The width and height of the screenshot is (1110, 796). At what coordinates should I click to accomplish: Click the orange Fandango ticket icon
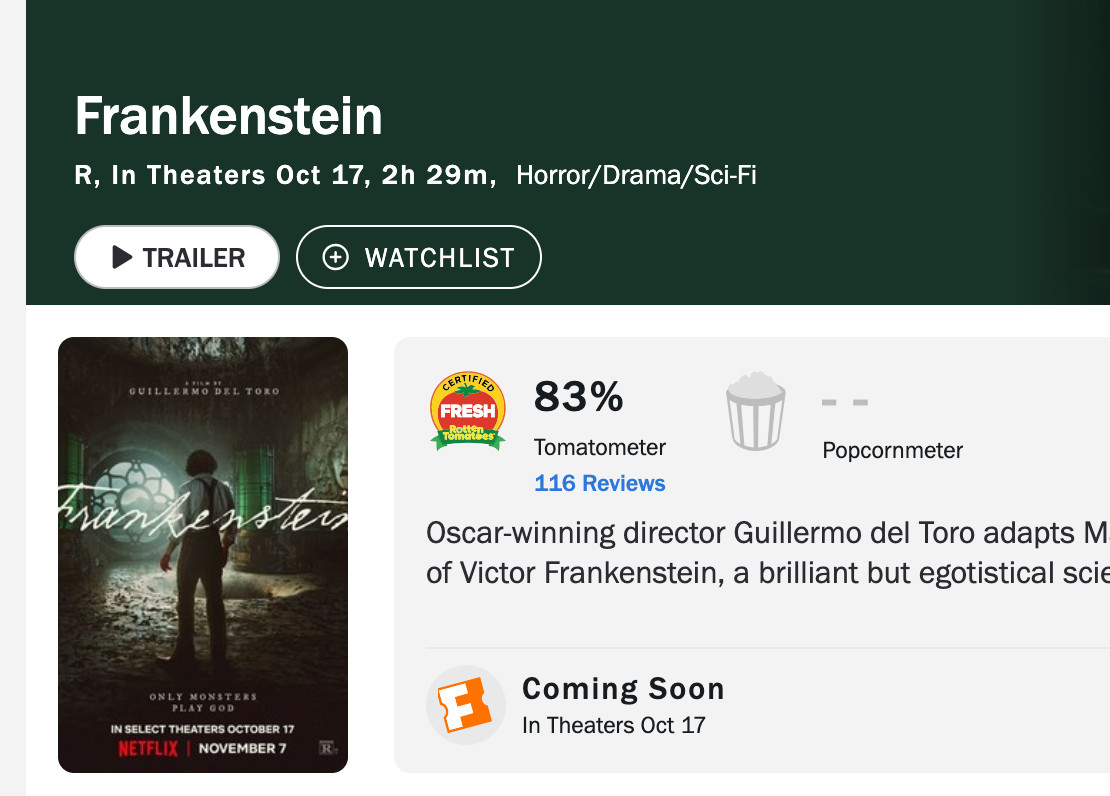(x=466, y=704)
